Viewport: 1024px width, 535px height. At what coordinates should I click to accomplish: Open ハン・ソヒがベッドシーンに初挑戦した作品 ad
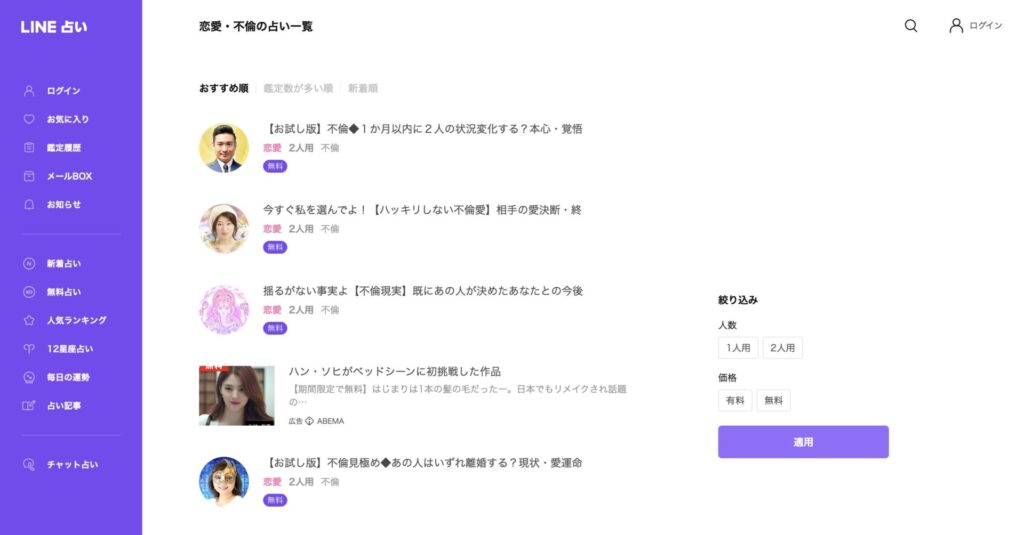(x=395, y=371)
